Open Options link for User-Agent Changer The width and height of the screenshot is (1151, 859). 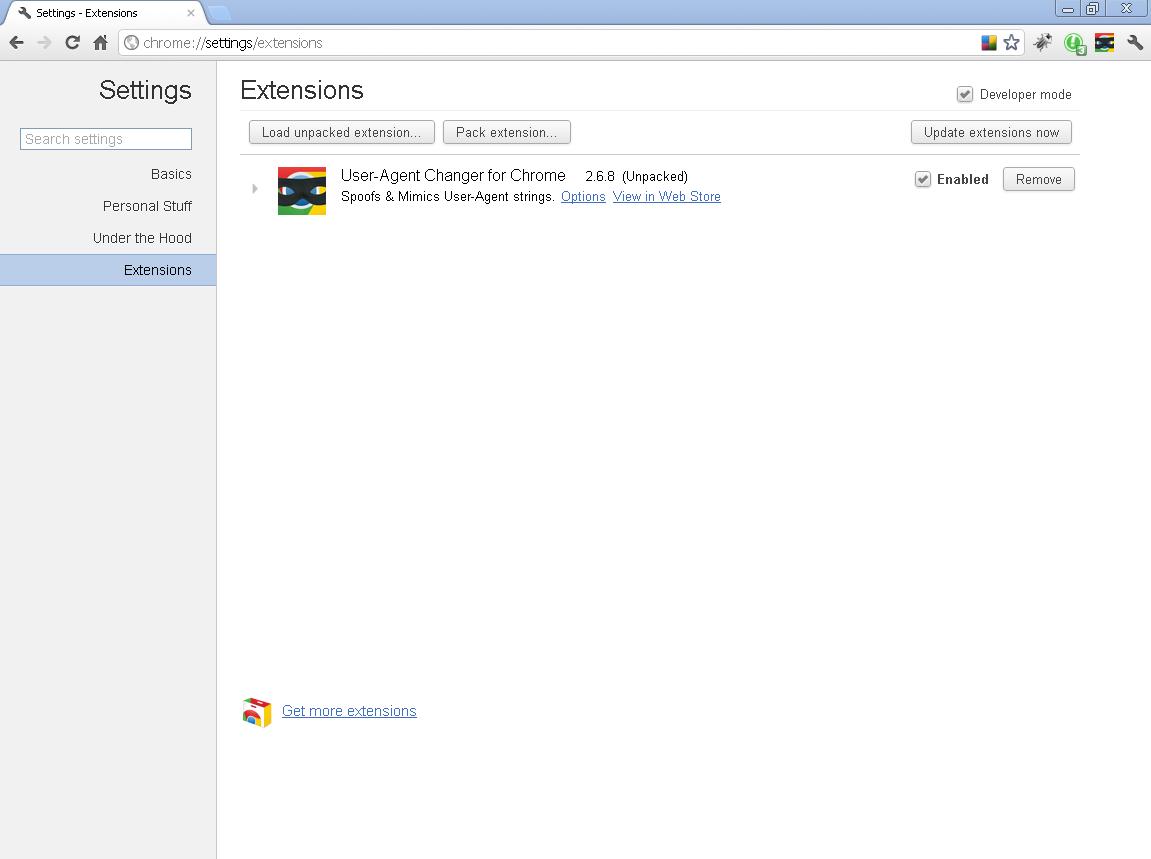583,197
